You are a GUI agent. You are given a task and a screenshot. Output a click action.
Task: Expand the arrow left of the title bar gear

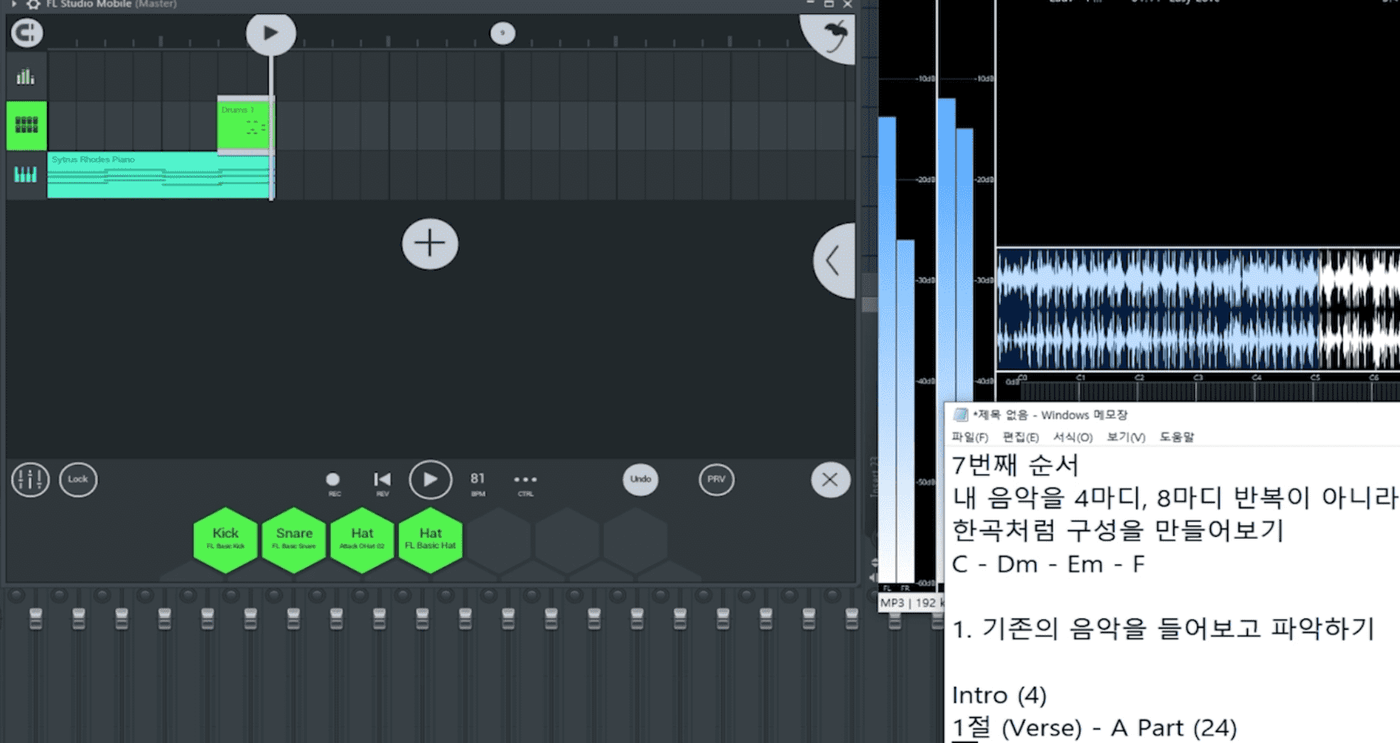click(14, 4)
